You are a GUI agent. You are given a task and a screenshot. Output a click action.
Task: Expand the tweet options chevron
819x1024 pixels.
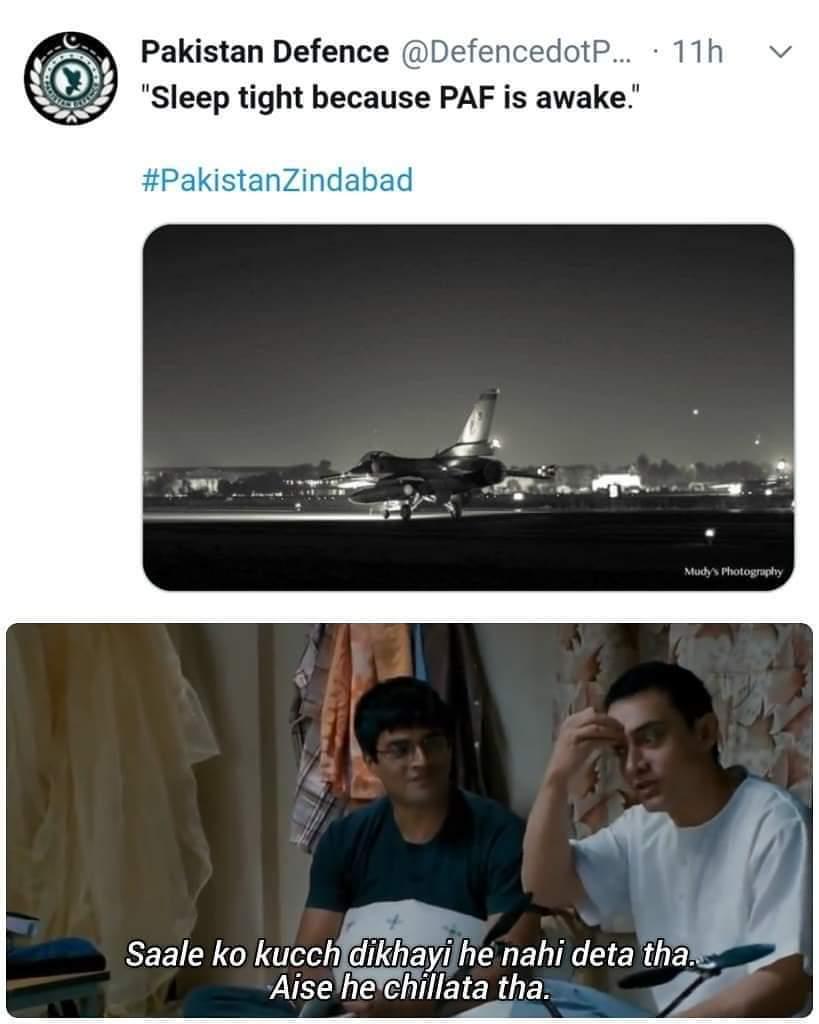point(780,51)
